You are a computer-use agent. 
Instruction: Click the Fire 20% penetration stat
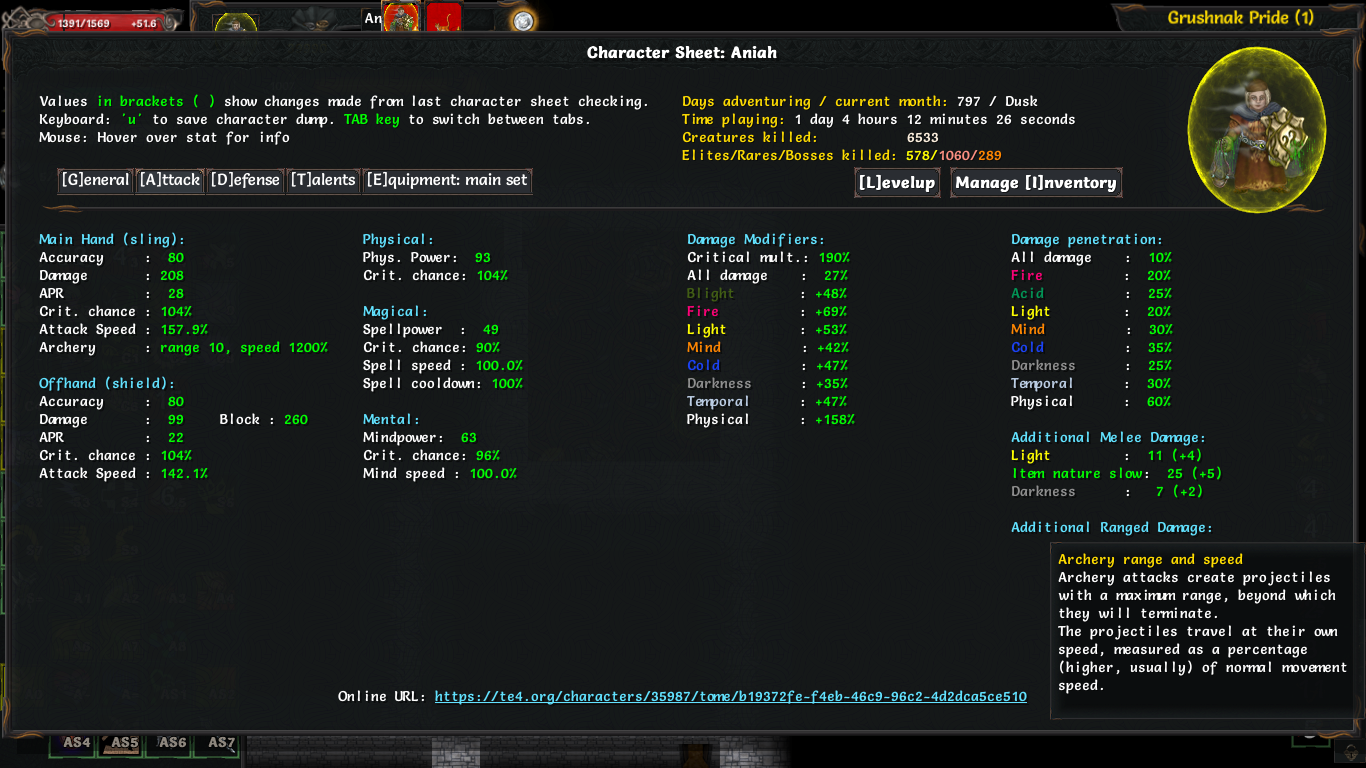(x=1091, y=275)
